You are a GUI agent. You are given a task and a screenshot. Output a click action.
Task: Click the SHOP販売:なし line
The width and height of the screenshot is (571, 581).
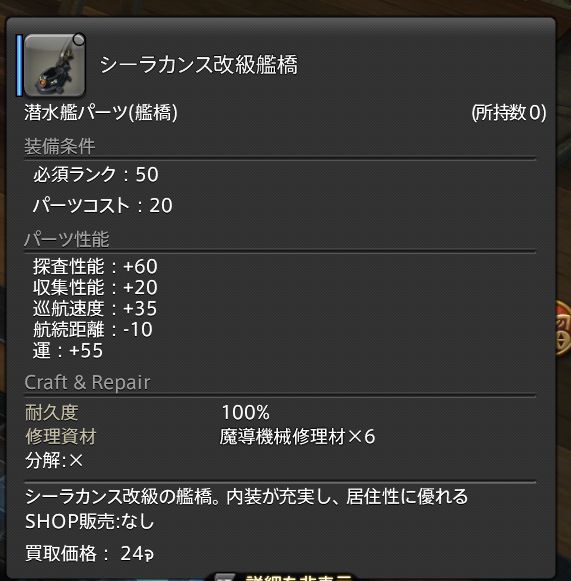(89, 521)
